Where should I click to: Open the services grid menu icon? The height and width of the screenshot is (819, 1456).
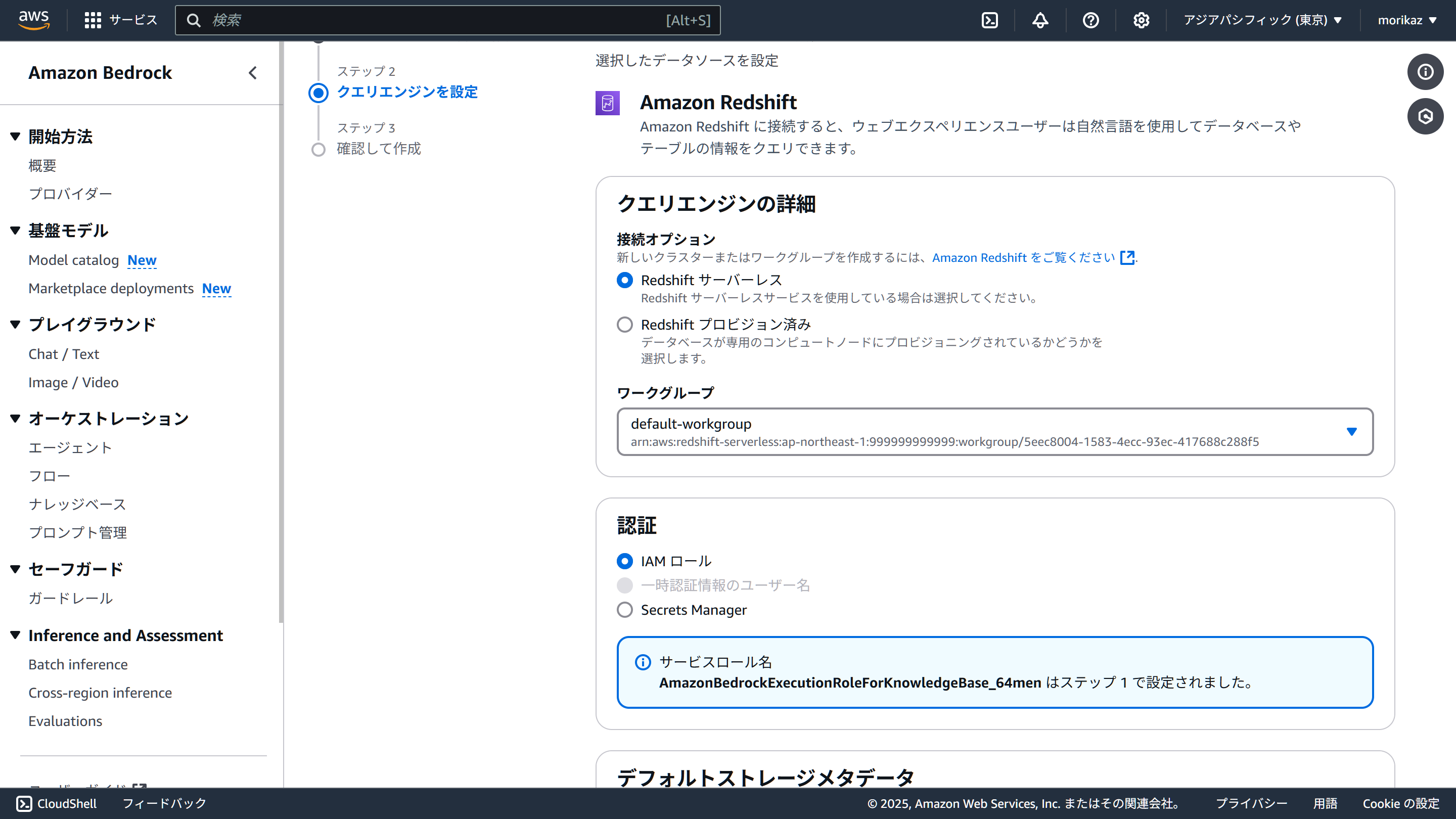(93, 20)
